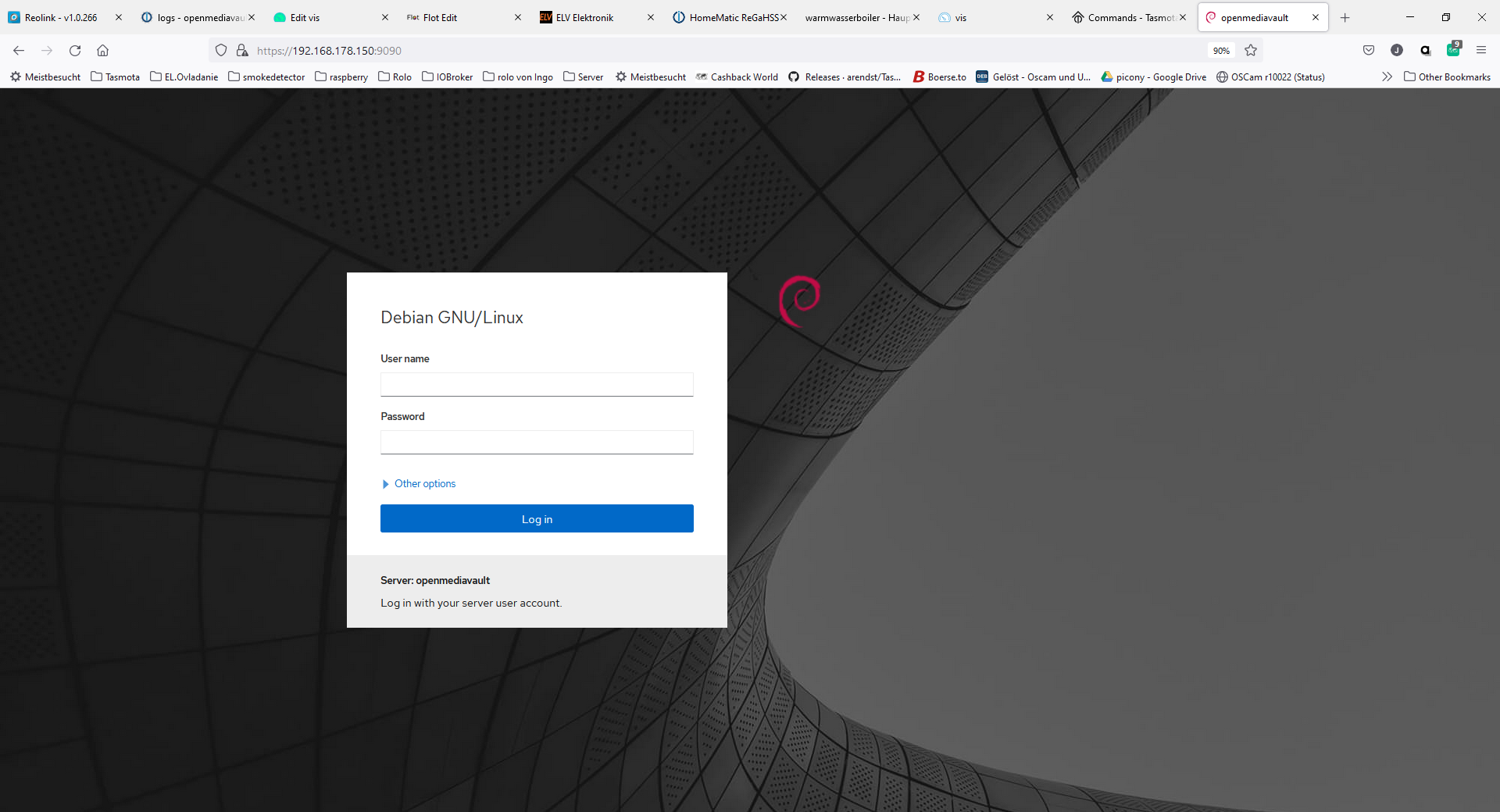Show more bookmarks via double chevron

[x=1387, y=77]
